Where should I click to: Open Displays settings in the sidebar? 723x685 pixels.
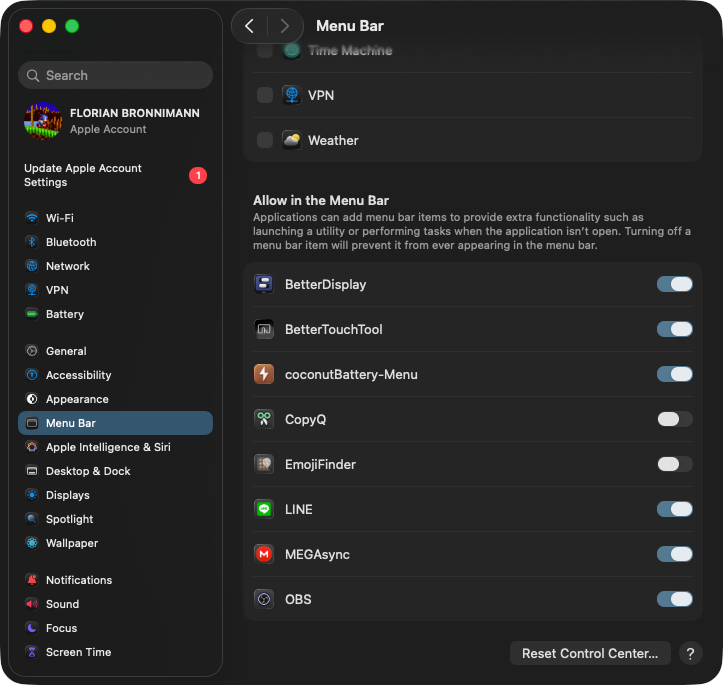click(x=67, y=495)
